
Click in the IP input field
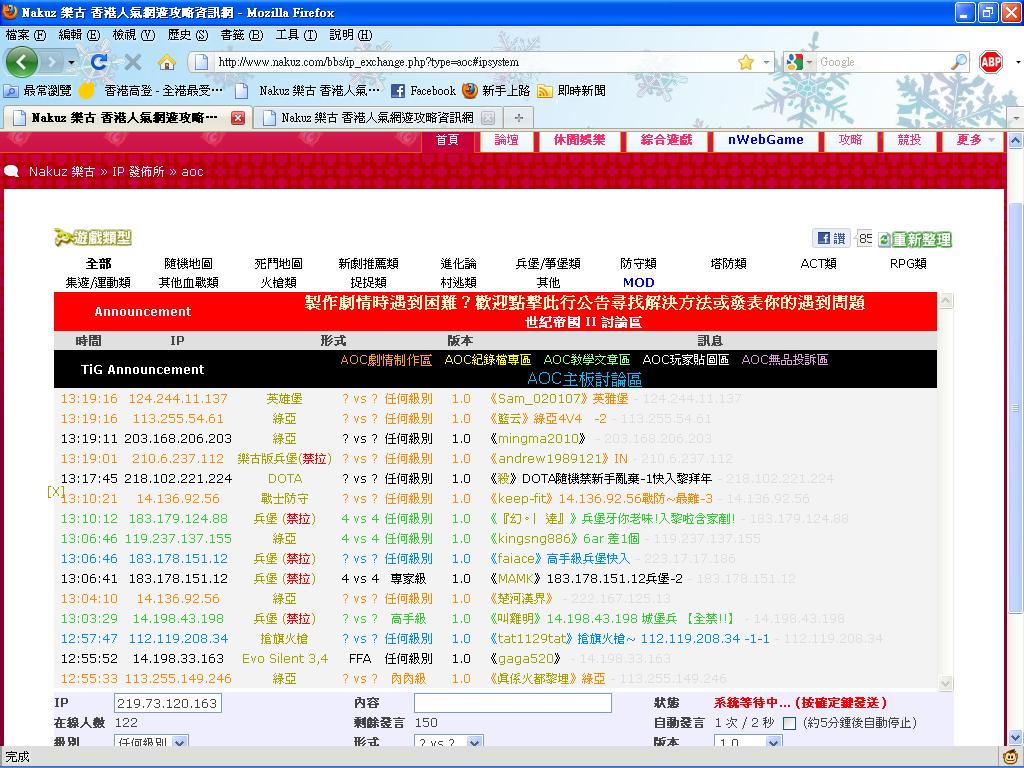click(x=167, y=703)
